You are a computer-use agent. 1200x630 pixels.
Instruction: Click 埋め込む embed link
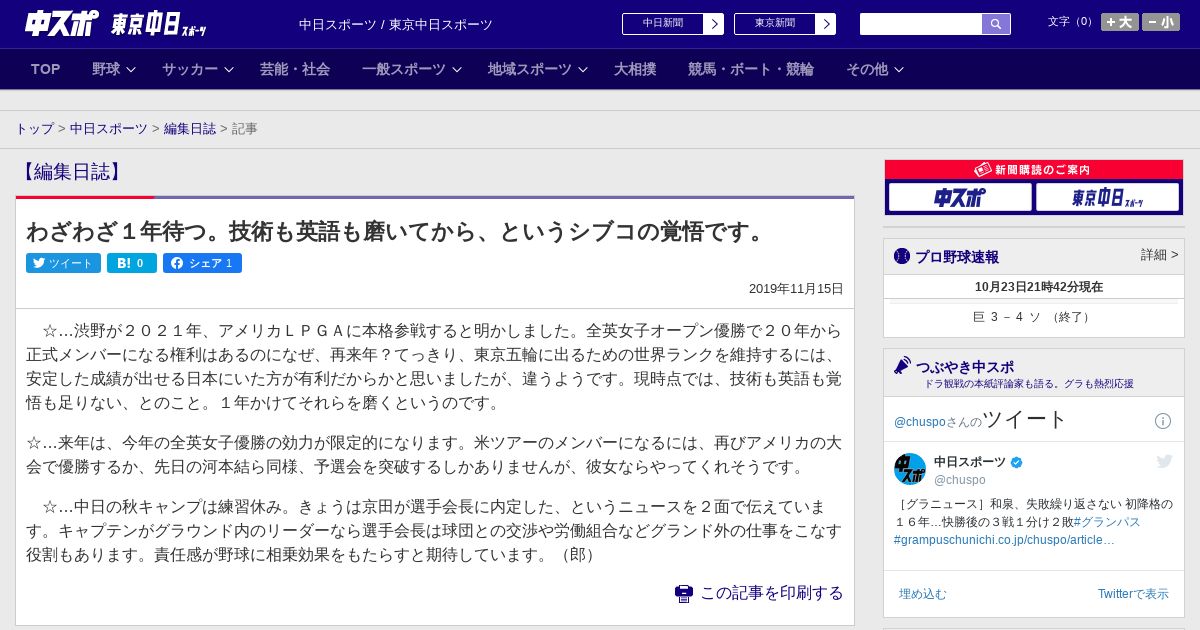(x=922, y=594)
